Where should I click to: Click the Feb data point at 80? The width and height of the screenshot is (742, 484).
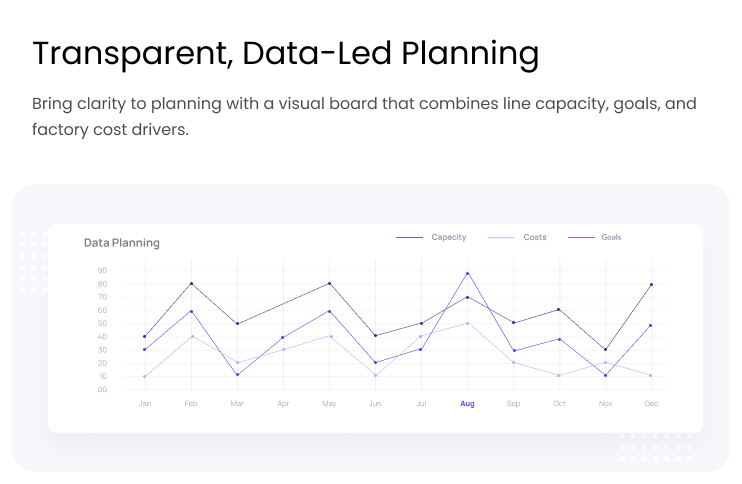tap(191, 284)
